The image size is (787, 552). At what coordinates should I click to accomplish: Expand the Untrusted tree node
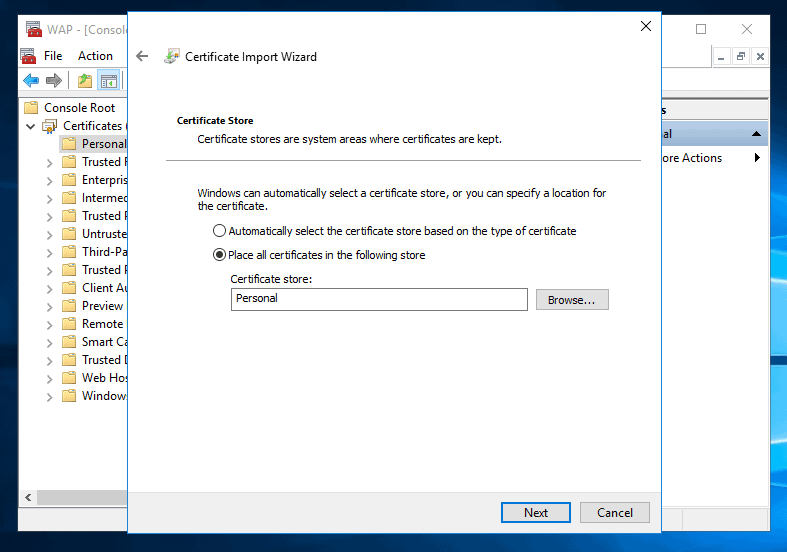(x=49, y=235)
